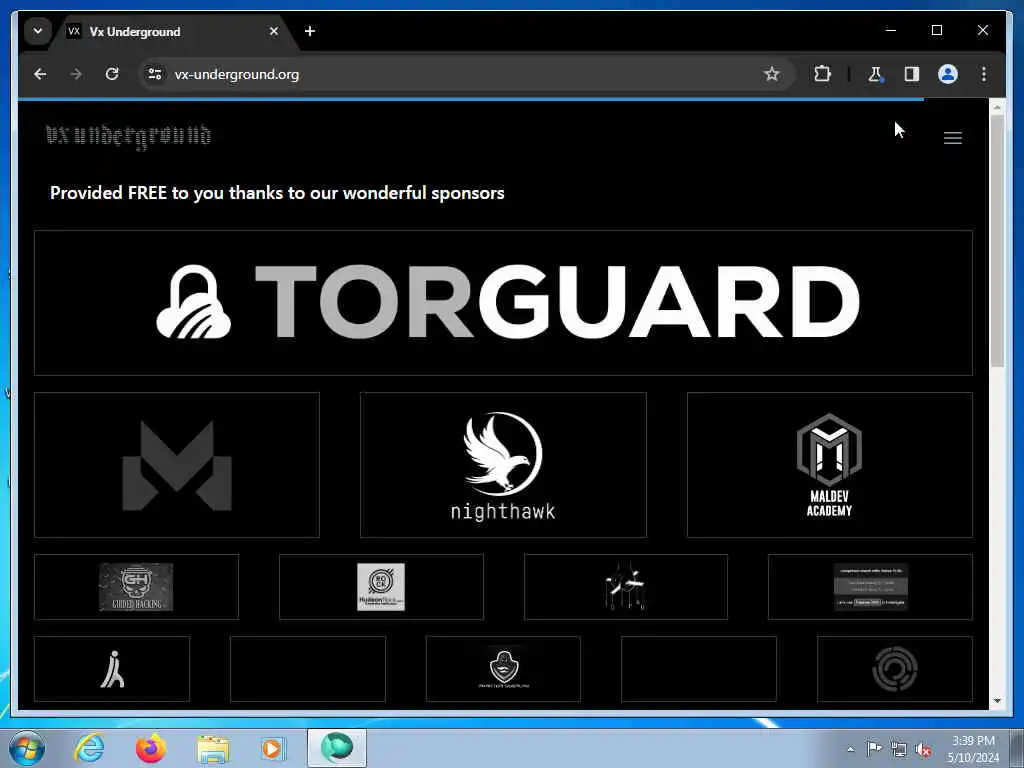The image size is (1024, 768).
Task: Select the active browser taskbar button
Action: tap(337, 748)
